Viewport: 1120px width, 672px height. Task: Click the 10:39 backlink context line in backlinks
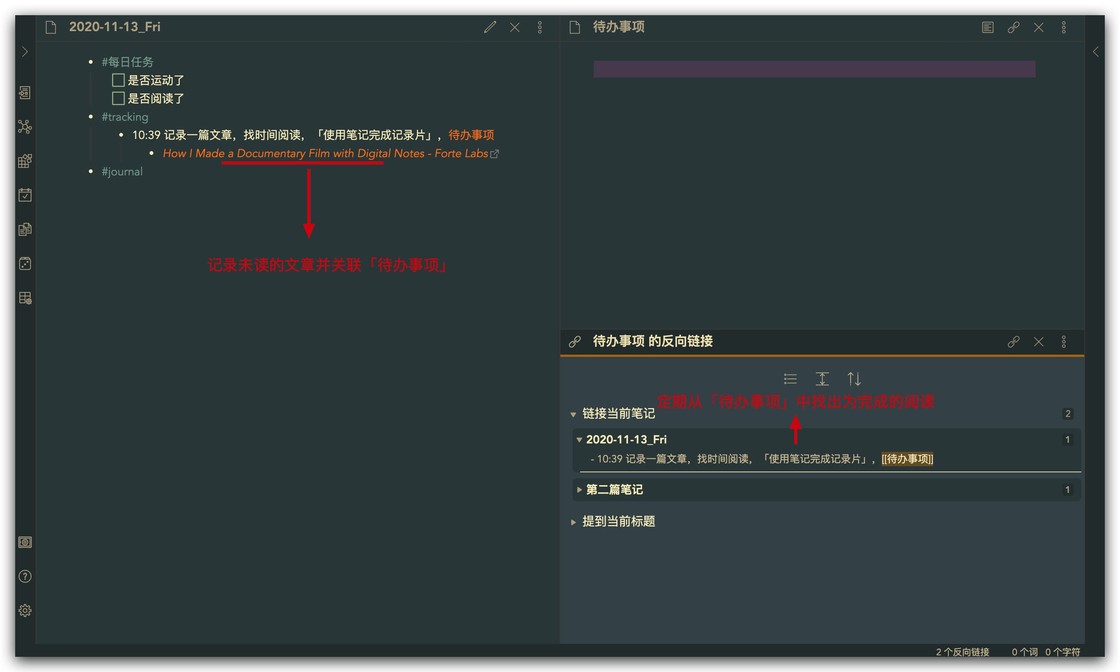[x=761, y=459]
